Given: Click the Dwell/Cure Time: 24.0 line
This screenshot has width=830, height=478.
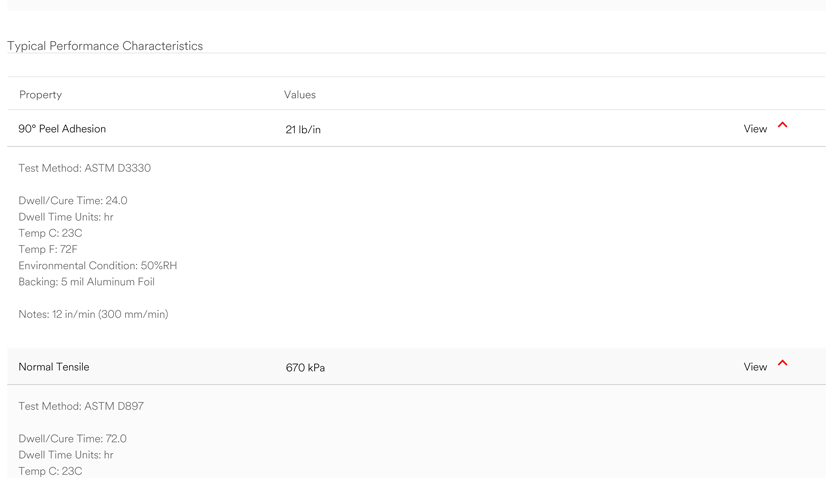Looking at the screenshot, I should 73,201.
